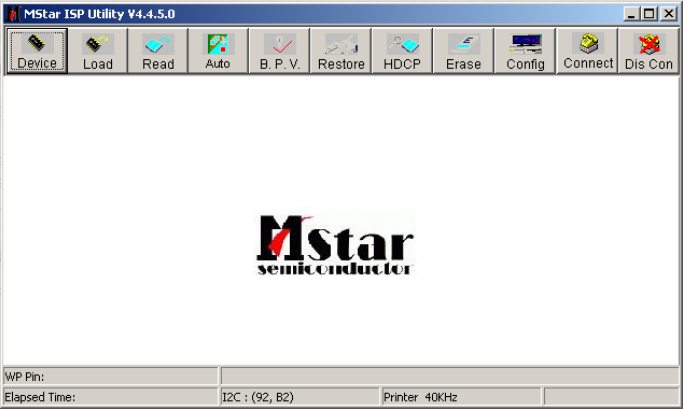Close the MStar ISP Utility window
Viewport: 683px width, 411px height.
point(669,14)
